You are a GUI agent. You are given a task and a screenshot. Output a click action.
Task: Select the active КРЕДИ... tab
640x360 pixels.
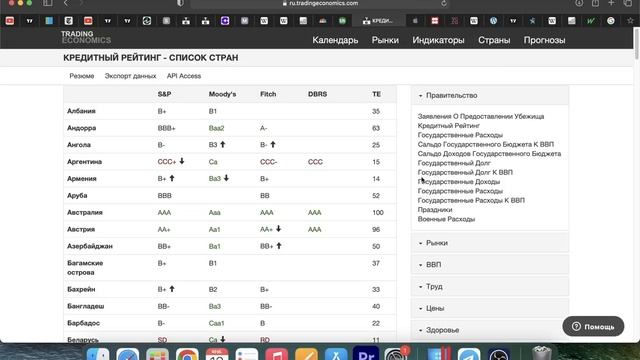click(x=378, y=21)
